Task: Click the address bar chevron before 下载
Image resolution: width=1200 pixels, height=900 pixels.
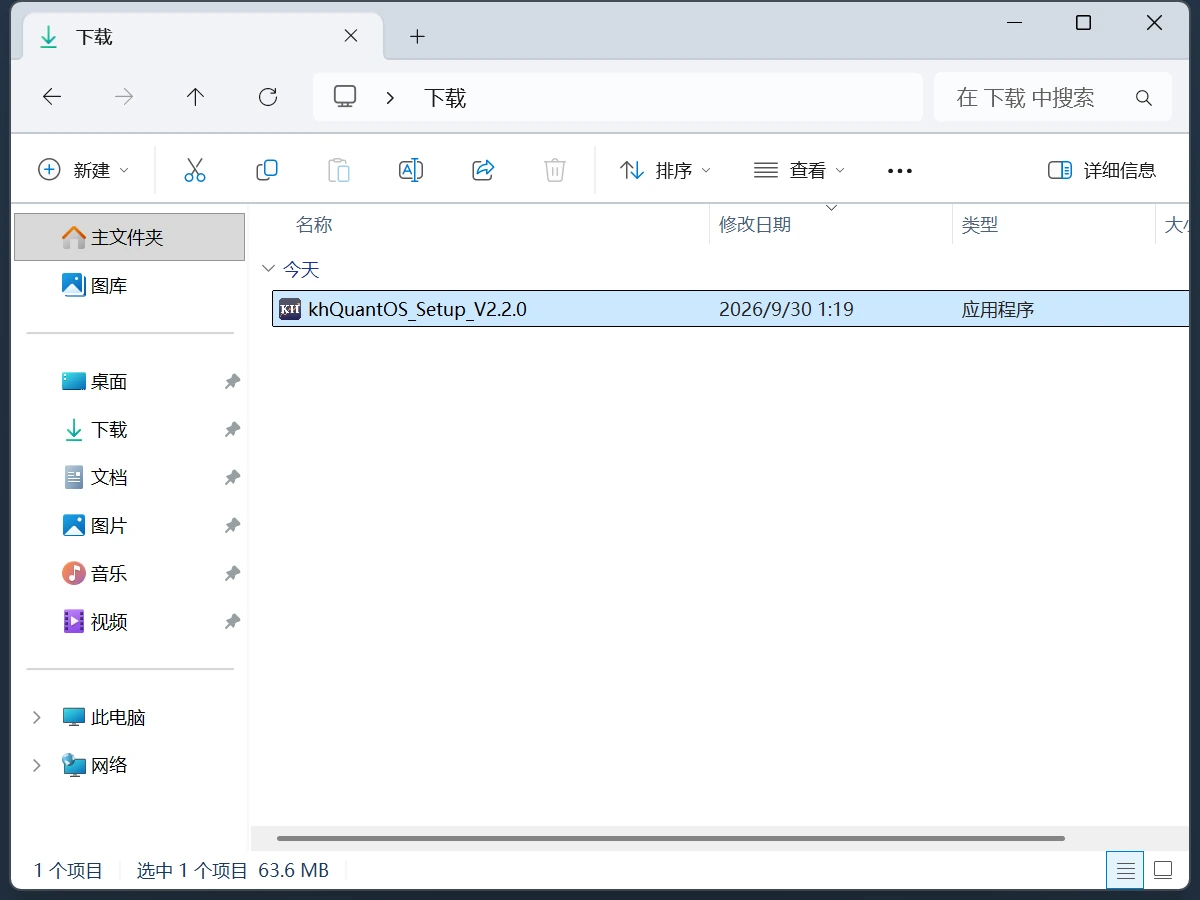Action: 391,98
